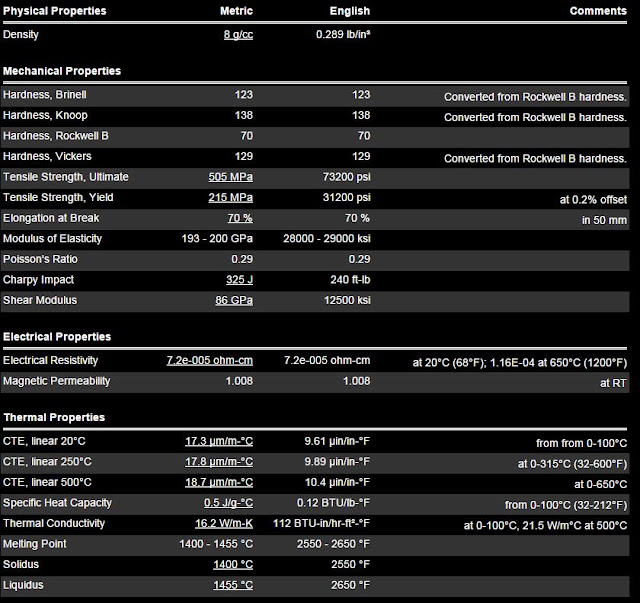Screen dimensions: 640x603
Task: Click the Hardness, Vickers row label
Action: pyautogui.click(x=47, y=156)
